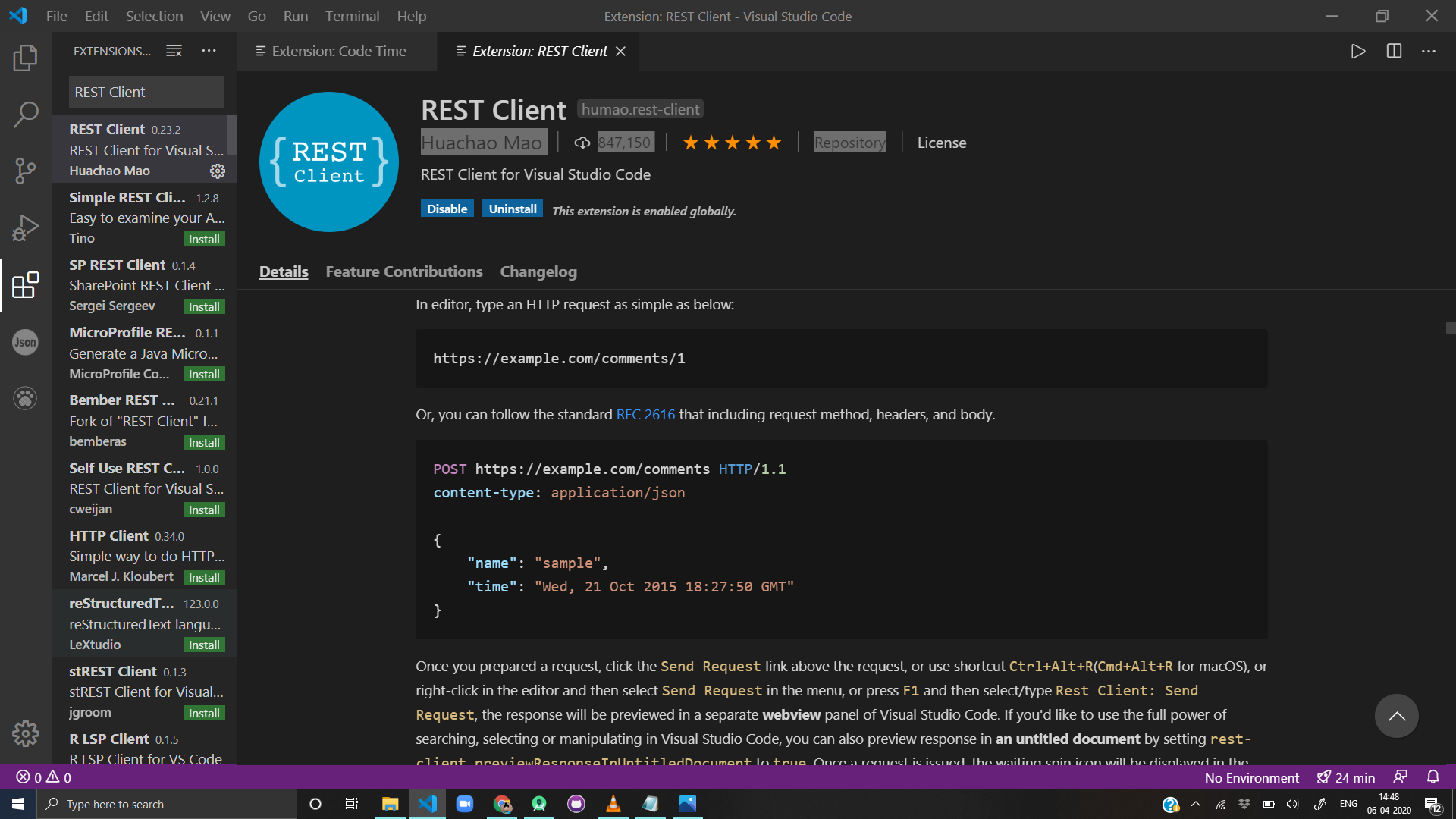Image resolution: width=1456 pixels, height=819 pixels.
Task: Open the Terminal menu
Action: pyautogui.click(x=353, y=16)
